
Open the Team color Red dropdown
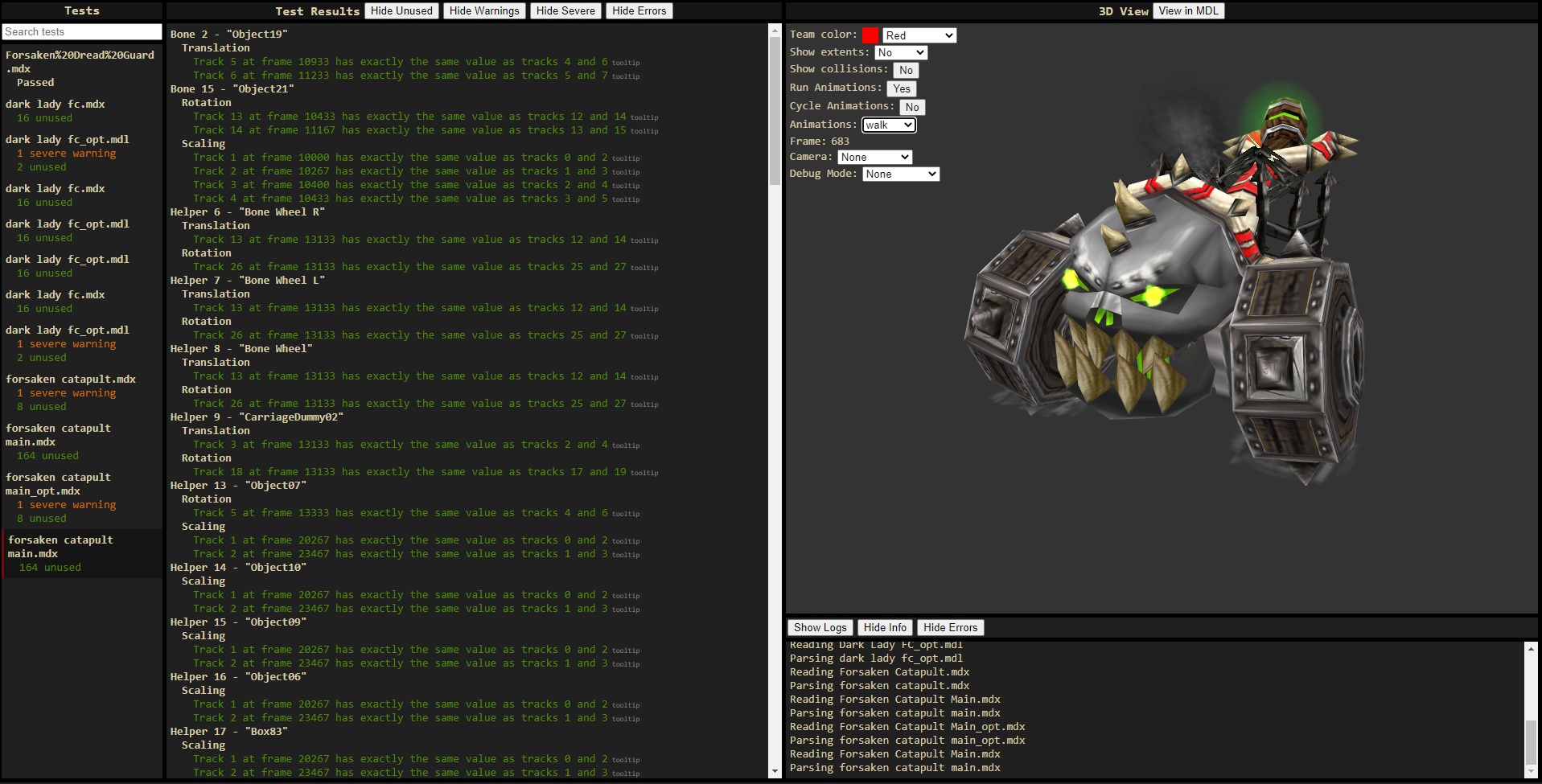tap(919, 35)
